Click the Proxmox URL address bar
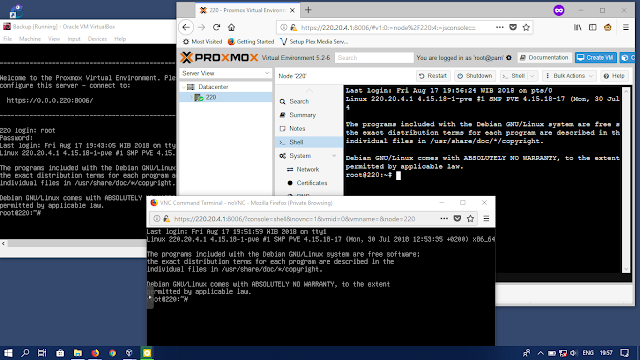640x360 pixels. (x=388, y=27)
